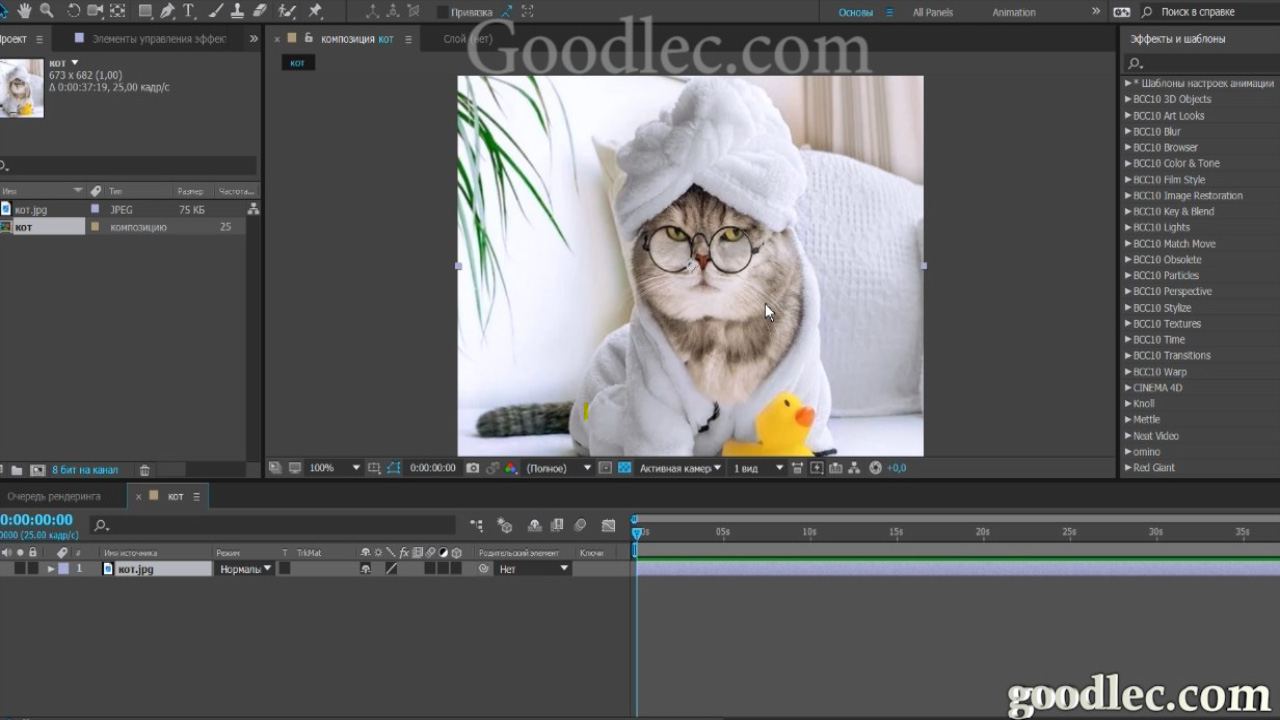Select the Type text tool

(x=188, y=11)
